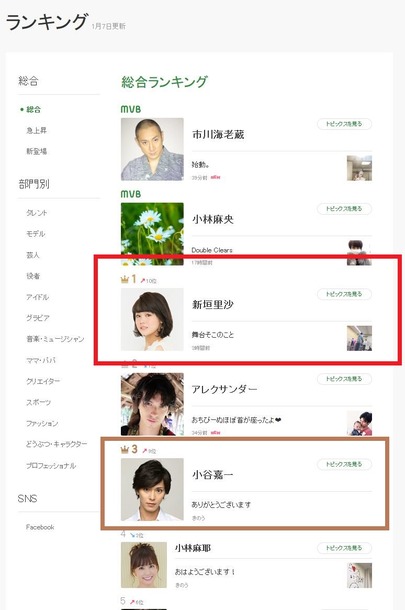405x610 pixels.
Task: Open 市川海老蔵's profile photo
Action: point(152,149)
